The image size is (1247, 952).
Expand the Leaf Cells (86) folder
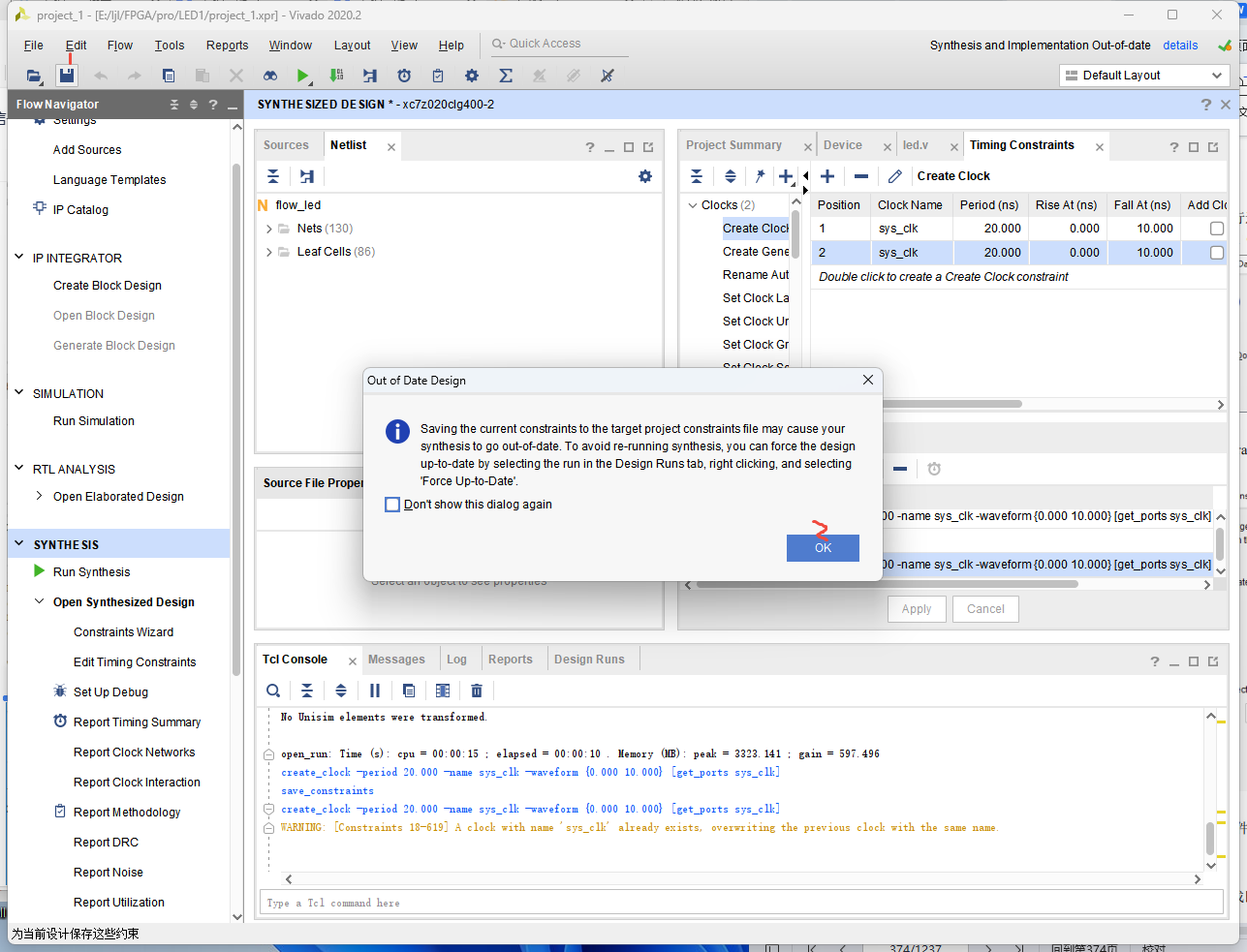269,252
